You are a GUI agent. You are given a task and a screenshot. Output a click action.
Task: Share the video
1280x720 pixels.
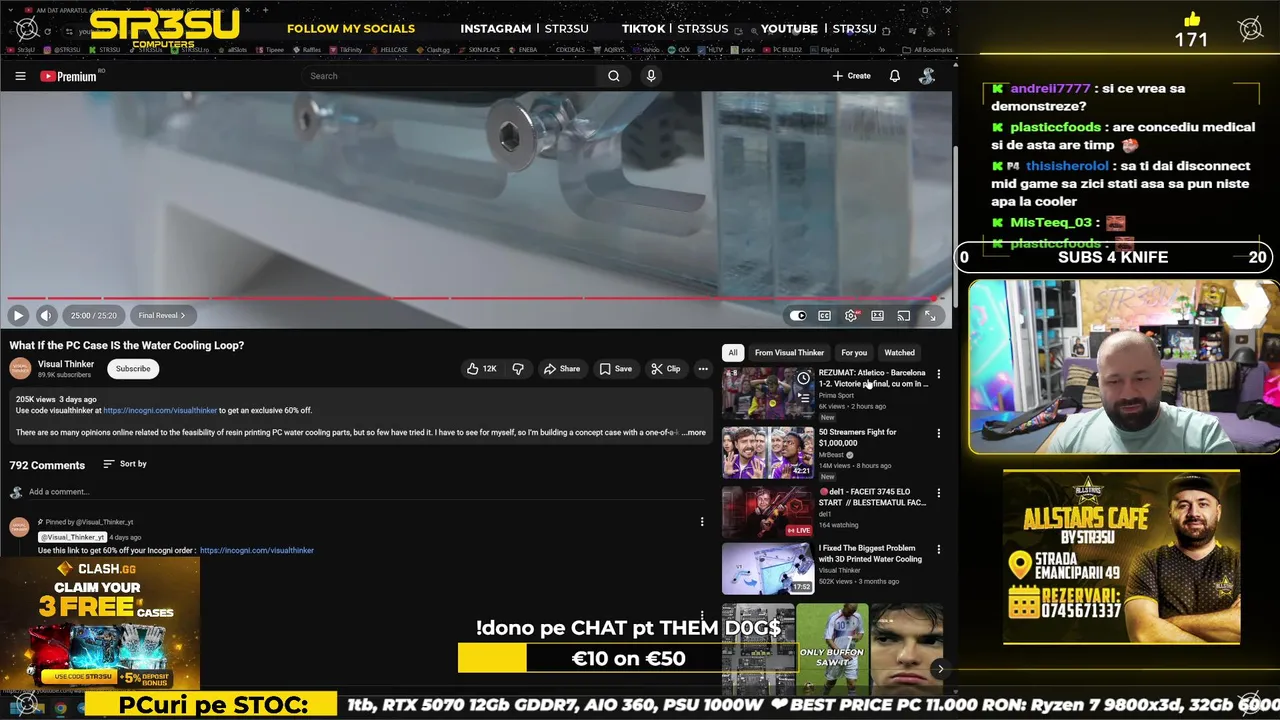[561, 369]
